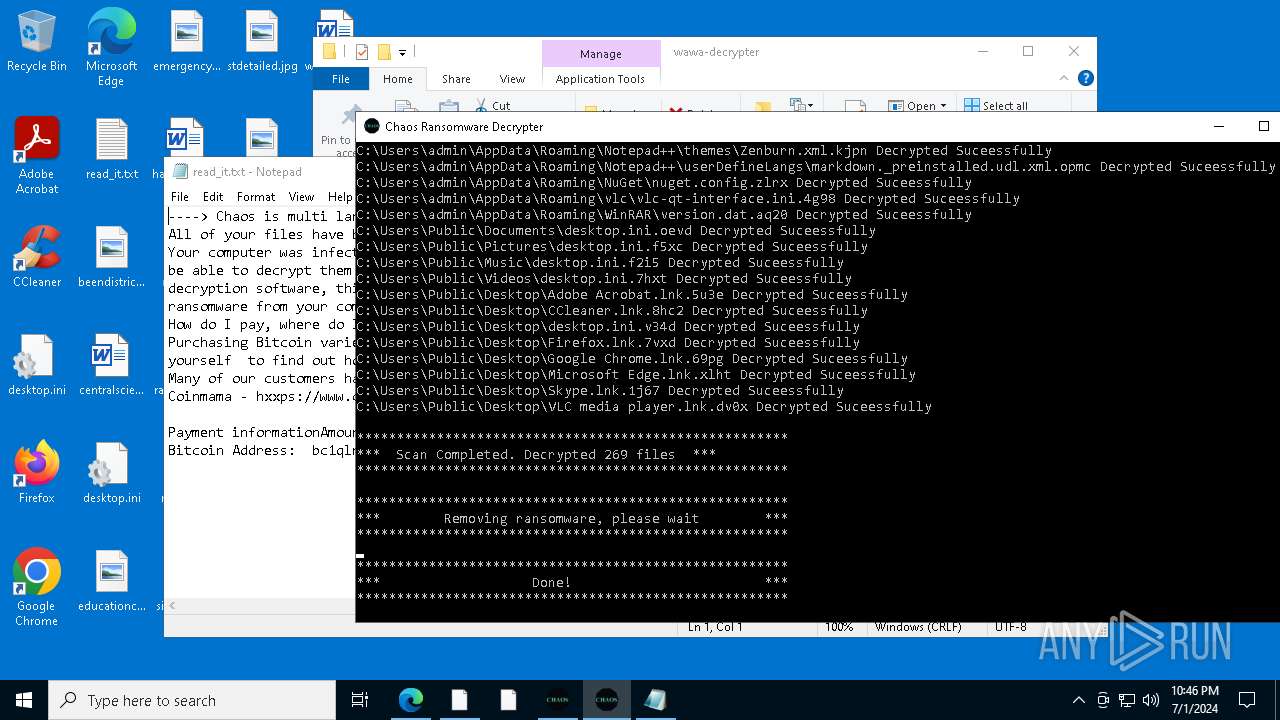Click 'Removing ransomware, please wait' console line
This screenshot has width=1280, height=720.
pos(571,518)
